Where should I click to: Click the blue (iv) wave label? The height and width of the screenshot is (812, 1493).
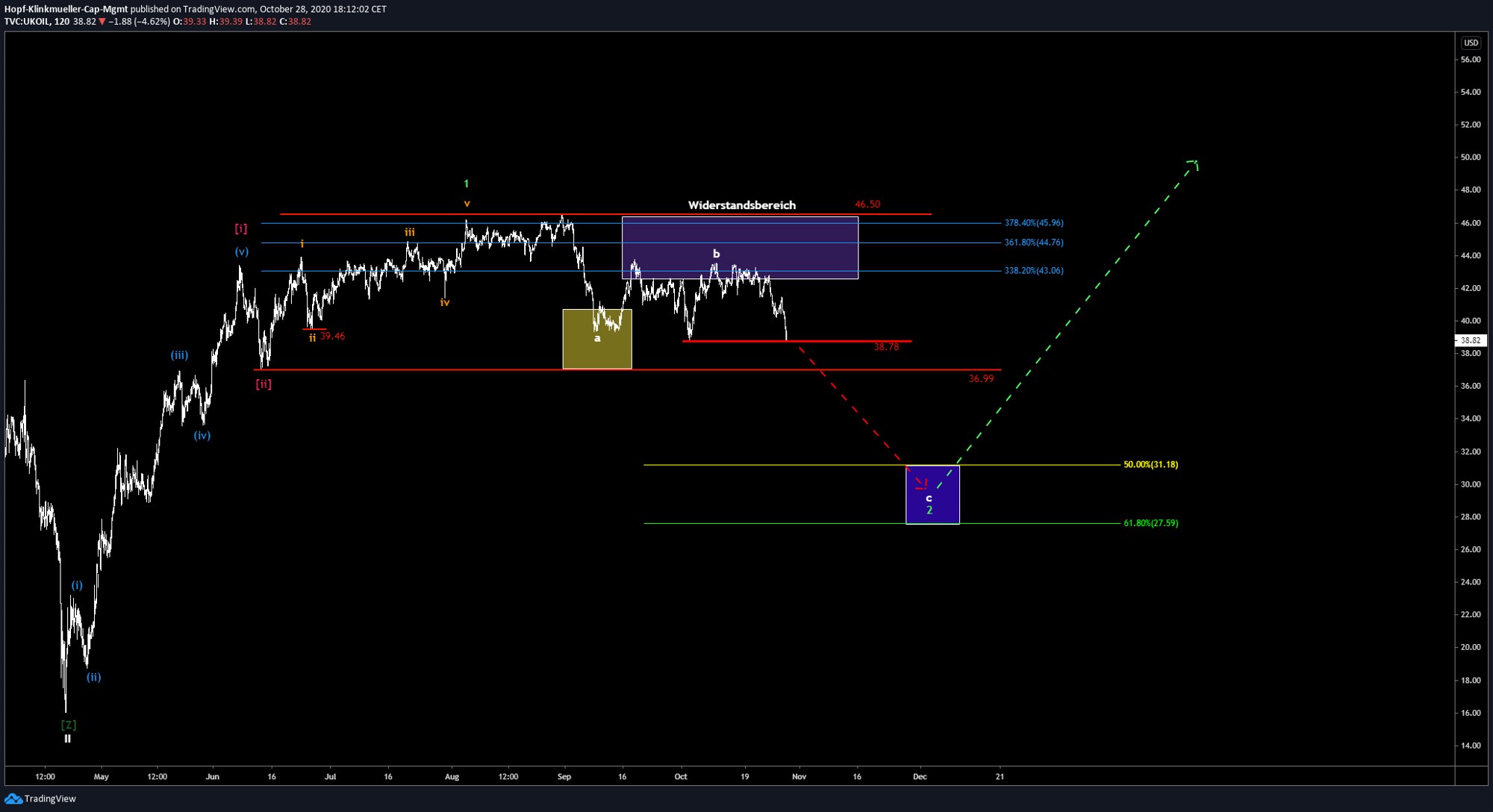pyautogui.click(x=202, y=435)
